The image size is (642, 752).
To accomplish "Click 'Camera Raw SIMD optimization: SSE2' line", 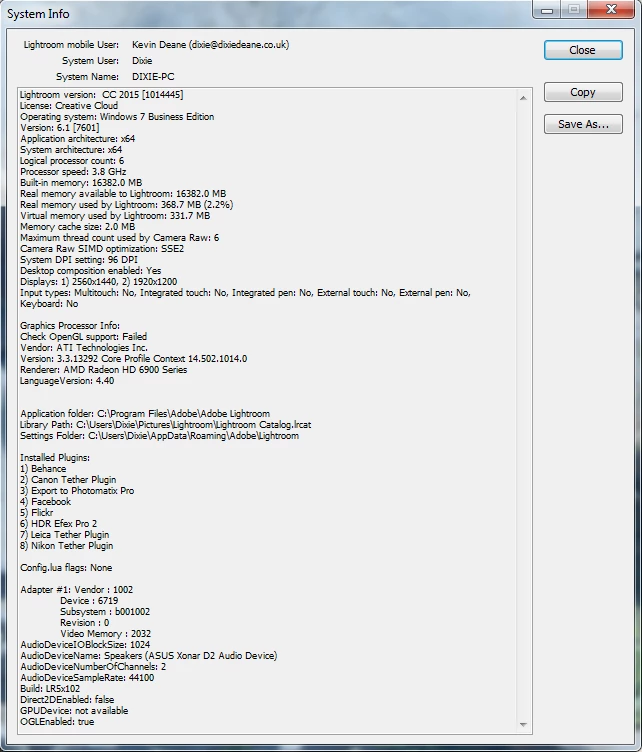I will (x=102, y=249).
